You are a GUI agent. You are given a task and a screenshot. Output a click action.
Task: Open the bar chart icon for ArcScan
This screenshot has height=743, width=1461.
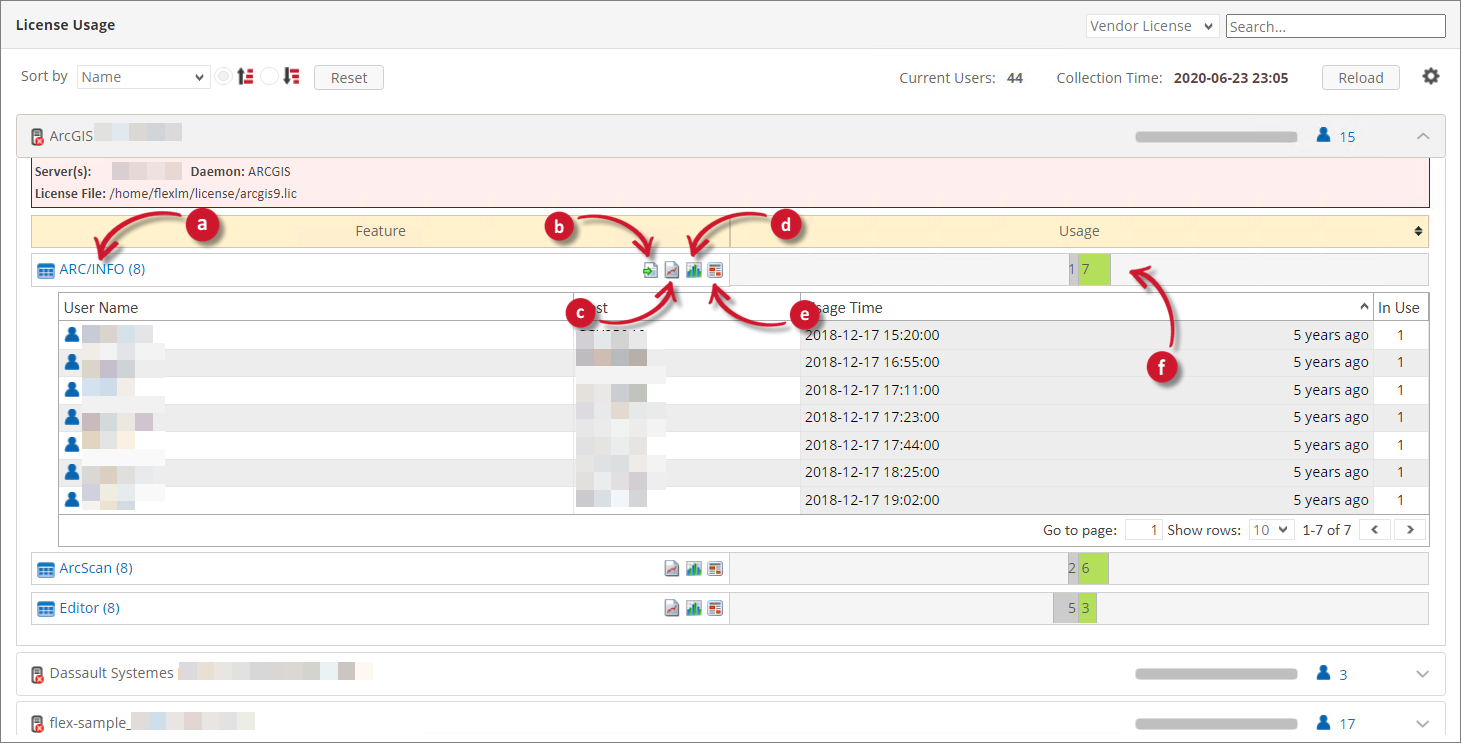click(693, 569)
